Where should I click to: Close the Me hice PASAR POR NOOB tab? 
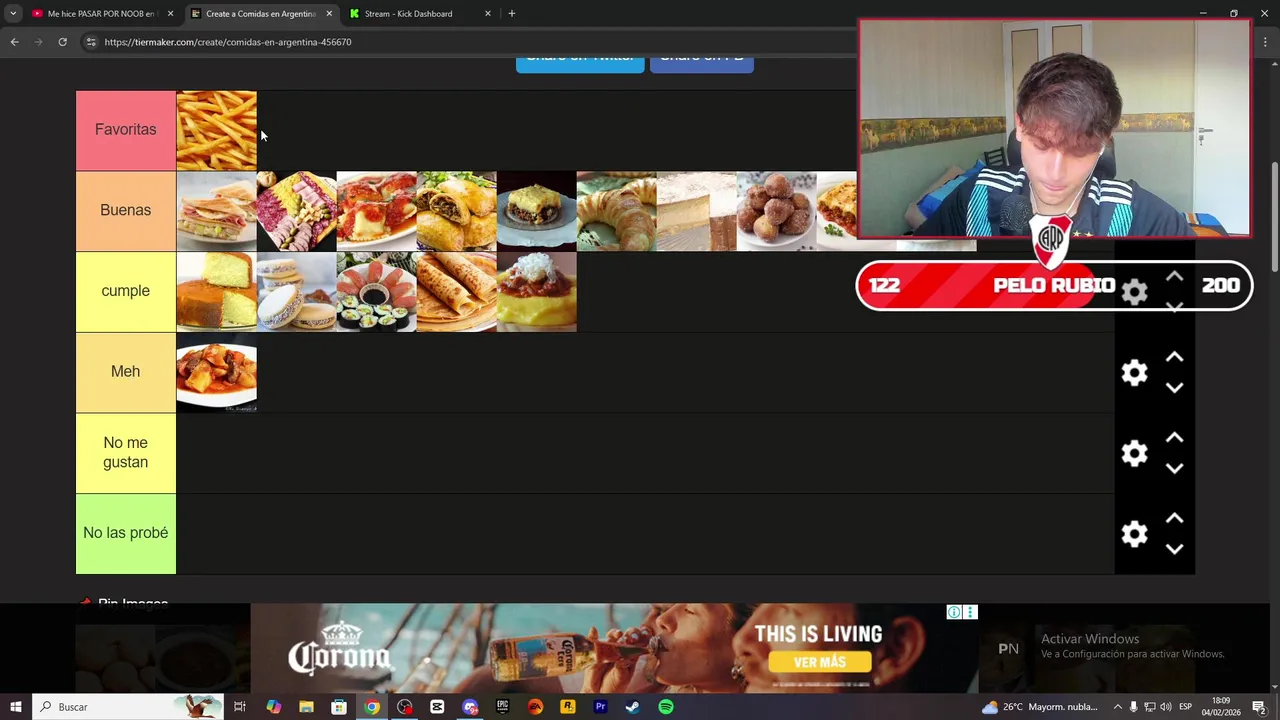pyautogui.click(x=170, y=14)
